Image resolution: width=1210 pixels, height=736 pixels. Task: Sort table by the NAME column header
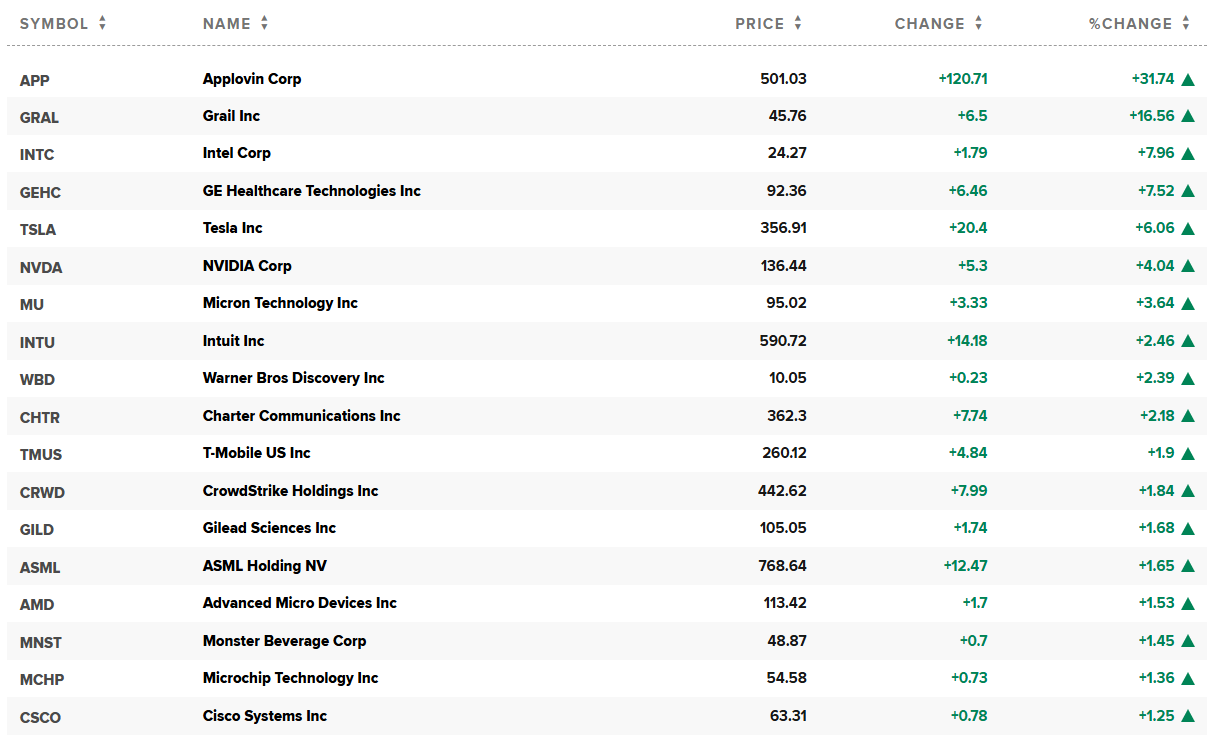(235, 23)
